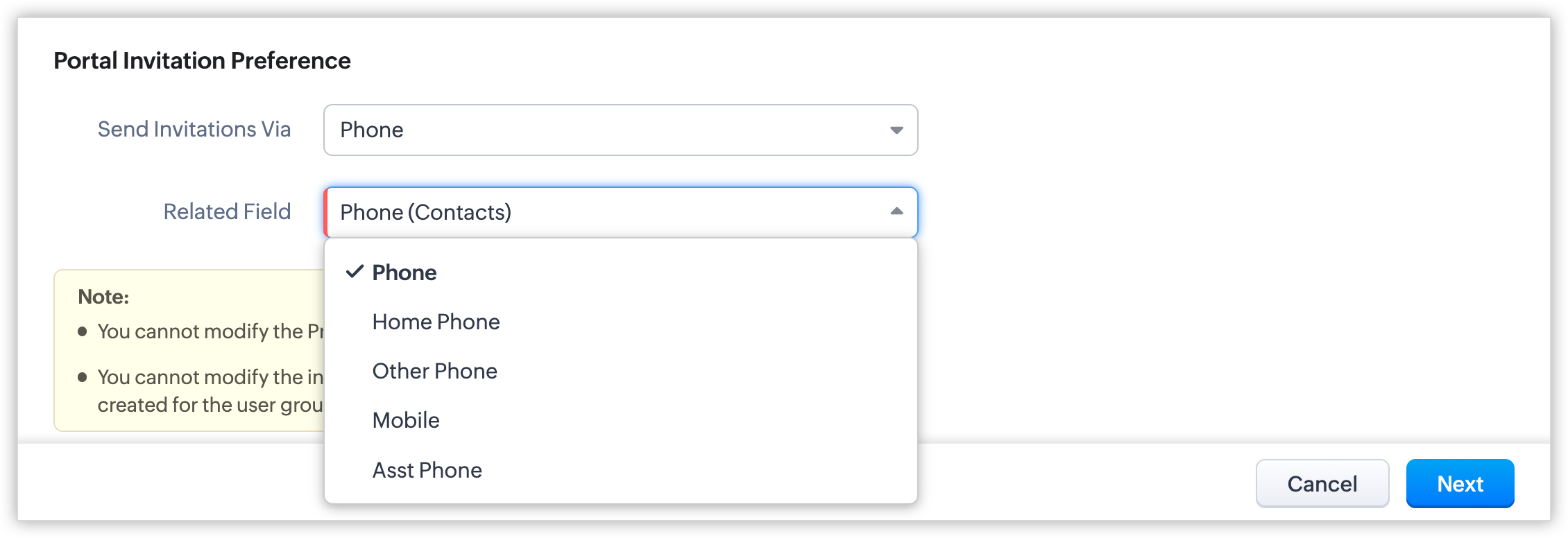Screen dimensions: 1568x538
Task: Select the checked Phone option
Action: click(404, 272)
